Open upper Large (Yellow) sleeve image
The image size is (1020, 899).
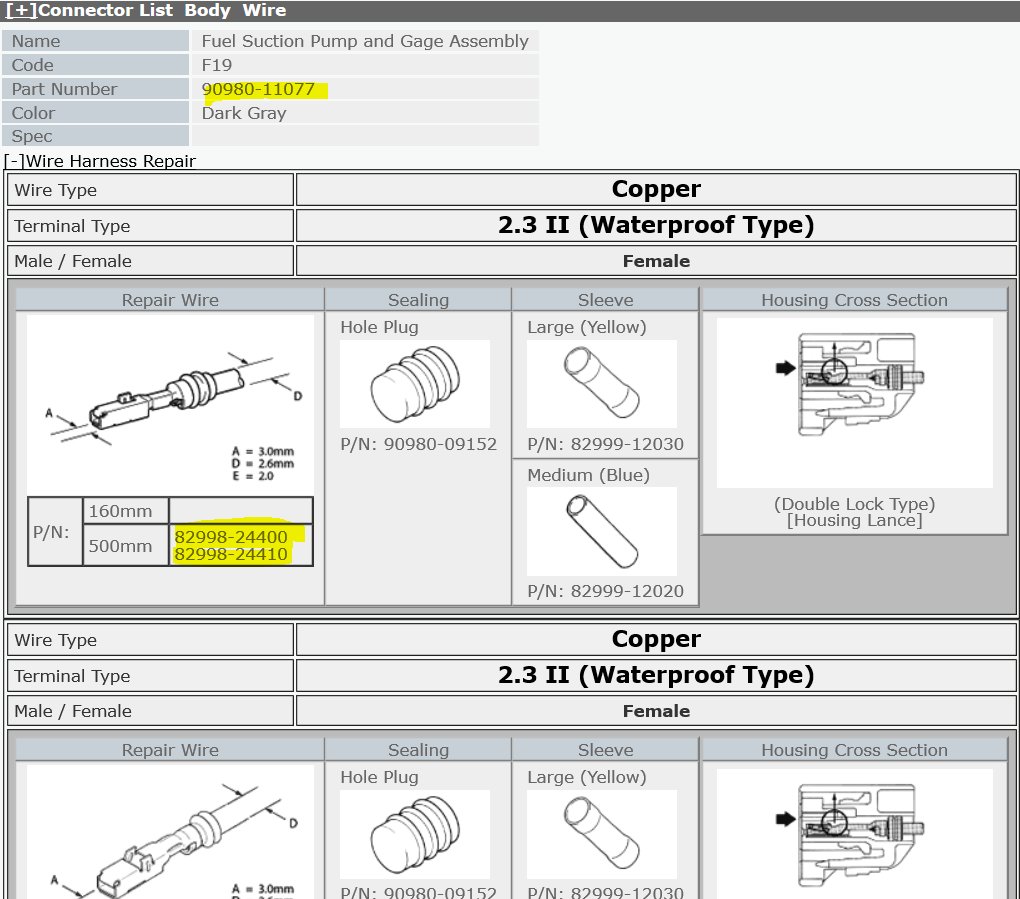(602, 384)
